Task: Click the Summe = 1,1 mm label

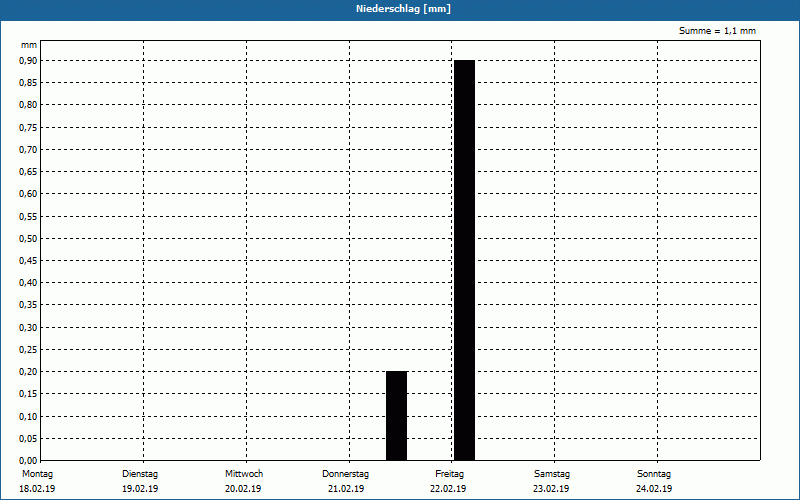Action: click(x=717, y=31)
